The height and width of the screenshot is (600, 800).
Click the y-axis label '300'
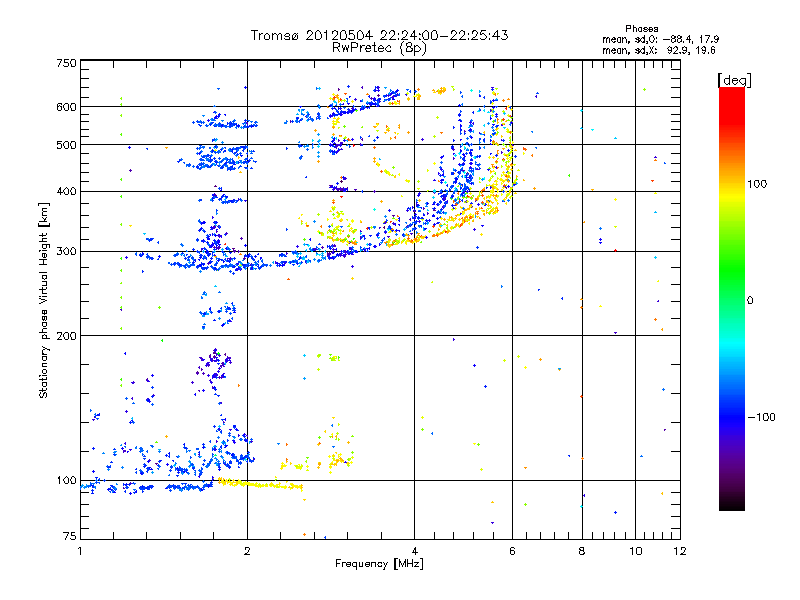[66, 251]
